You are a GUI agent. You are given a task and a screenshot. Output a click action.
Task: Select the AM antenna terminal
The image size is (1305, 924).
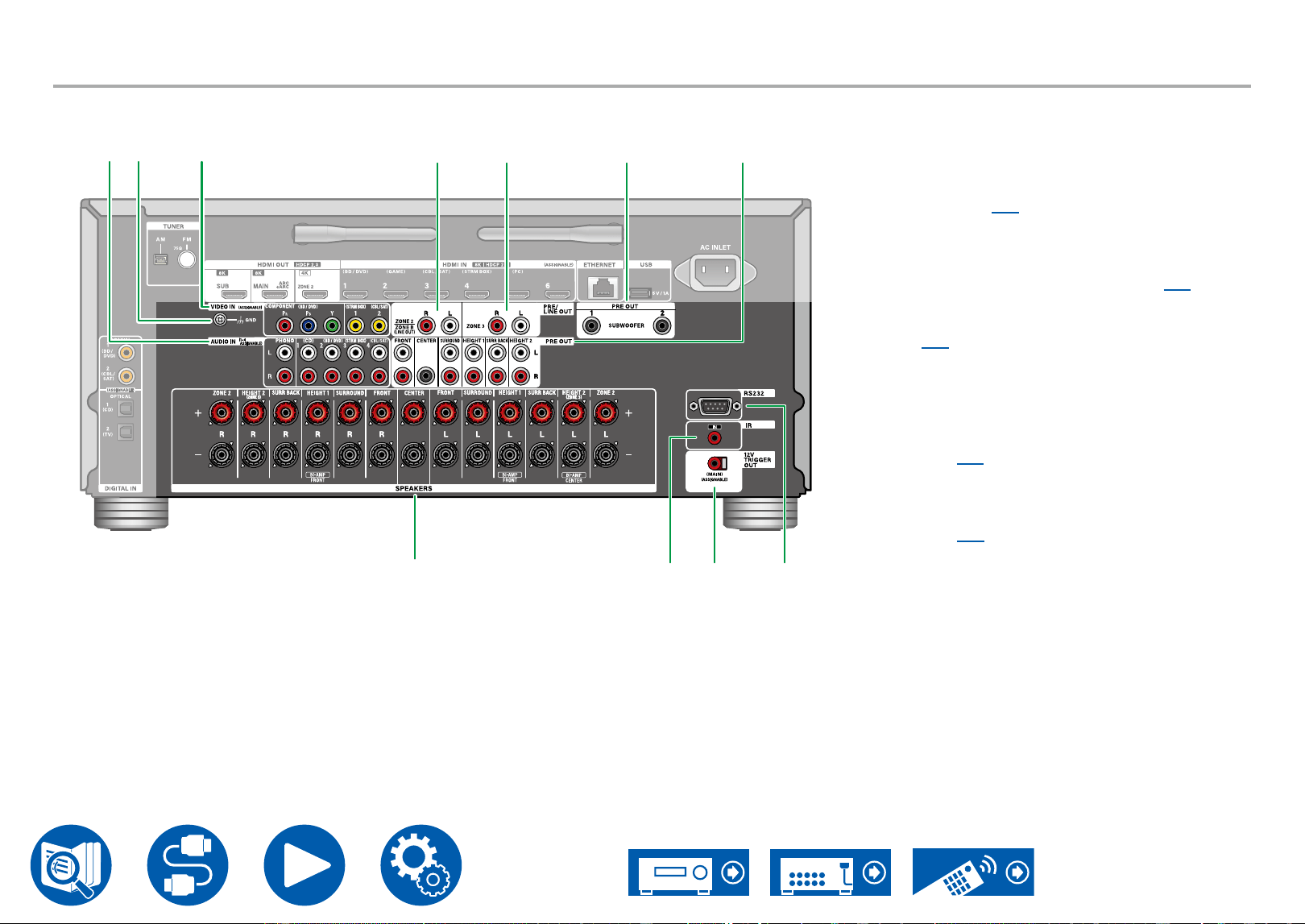(160, 259)
